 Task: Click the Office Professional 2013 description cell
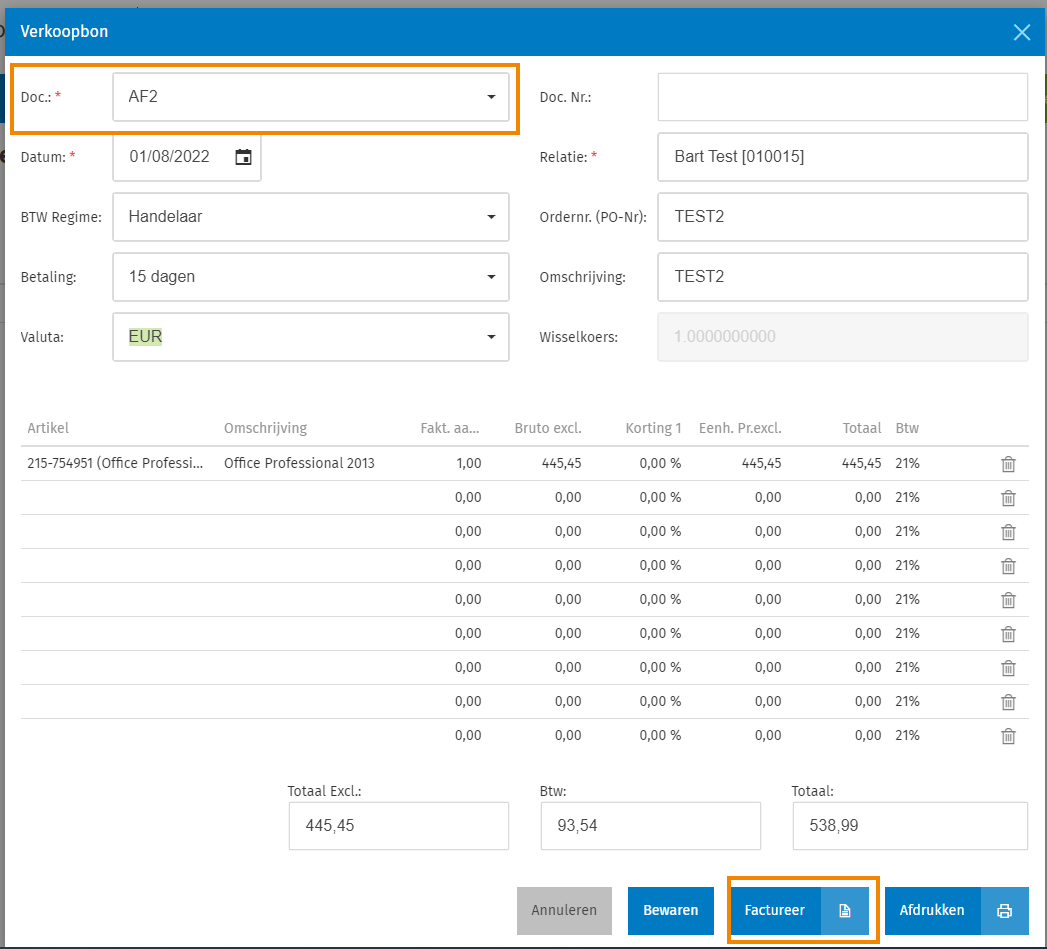click(x=299, y=463)
